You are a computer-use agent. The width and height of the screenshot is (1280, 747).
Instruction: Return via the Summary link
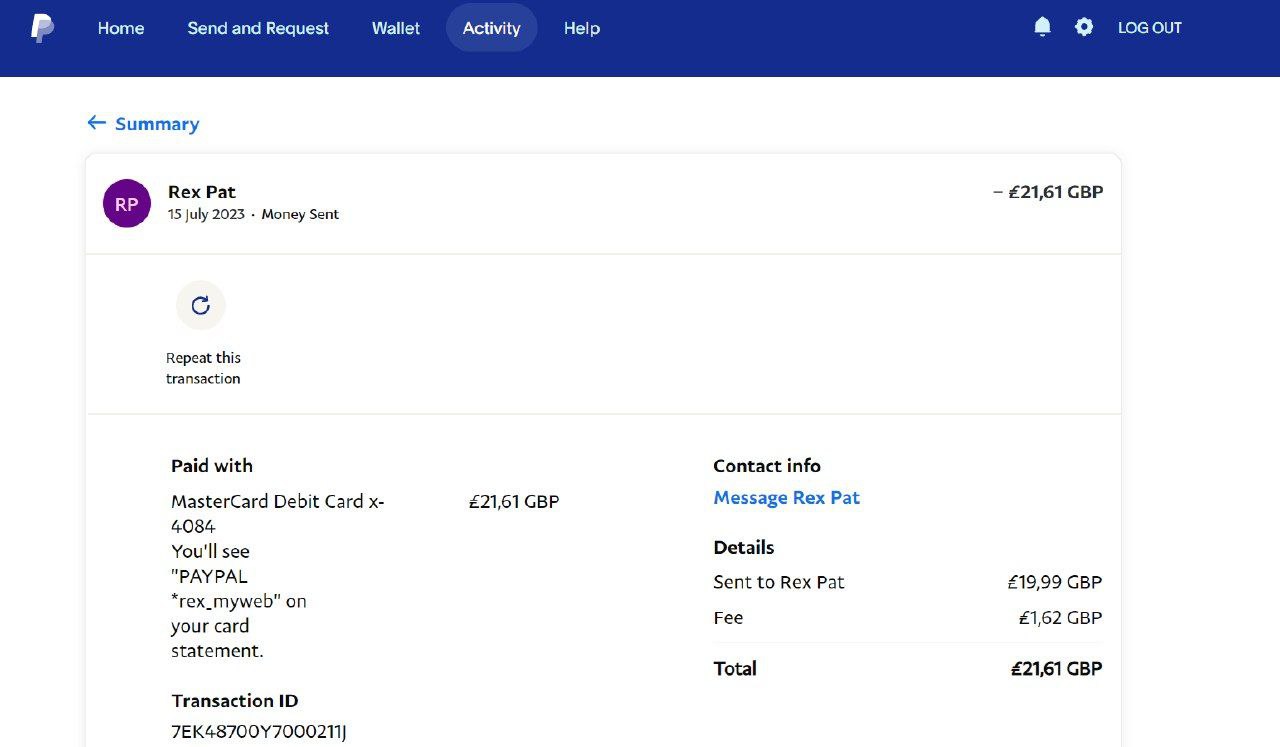157,124
